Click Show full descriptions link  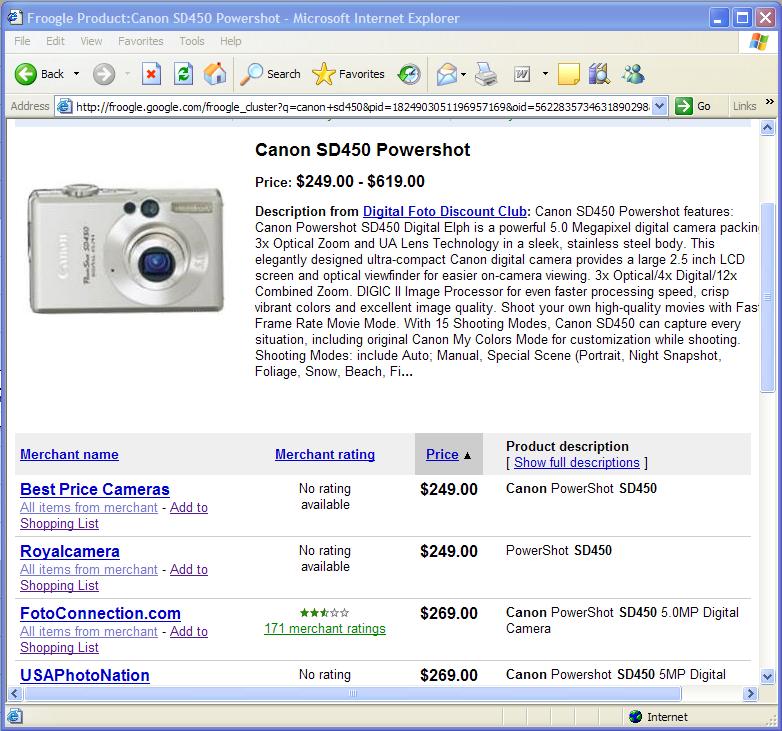click(577, 463)
